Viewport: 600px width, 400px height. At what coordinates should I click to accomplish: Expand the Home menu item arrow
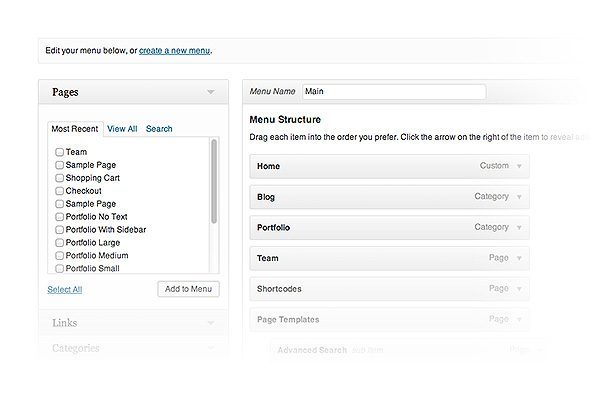pos(519,166)
